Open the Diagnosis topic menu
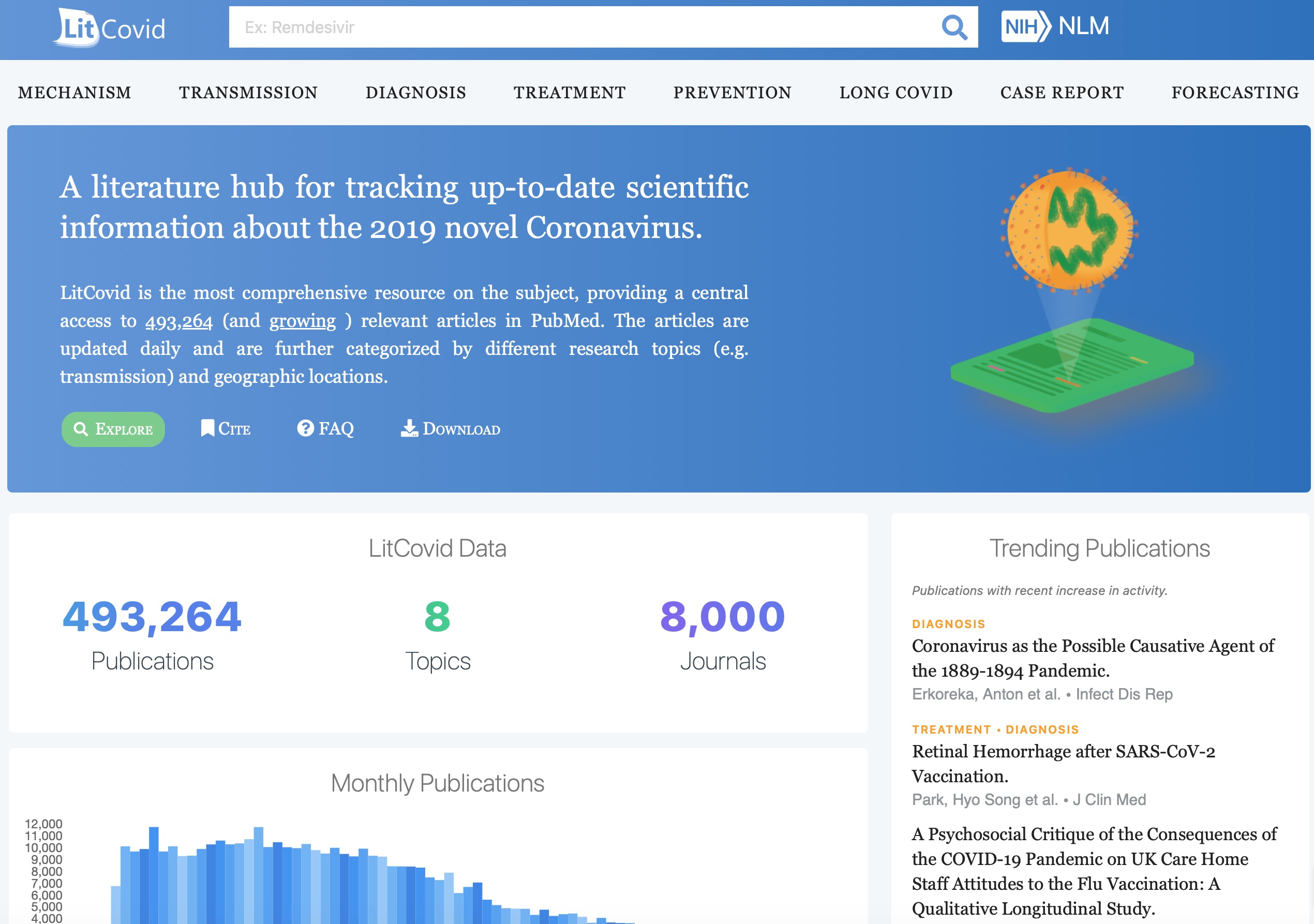The height and width of the screenshot is (924, 1314). point(415,92)
